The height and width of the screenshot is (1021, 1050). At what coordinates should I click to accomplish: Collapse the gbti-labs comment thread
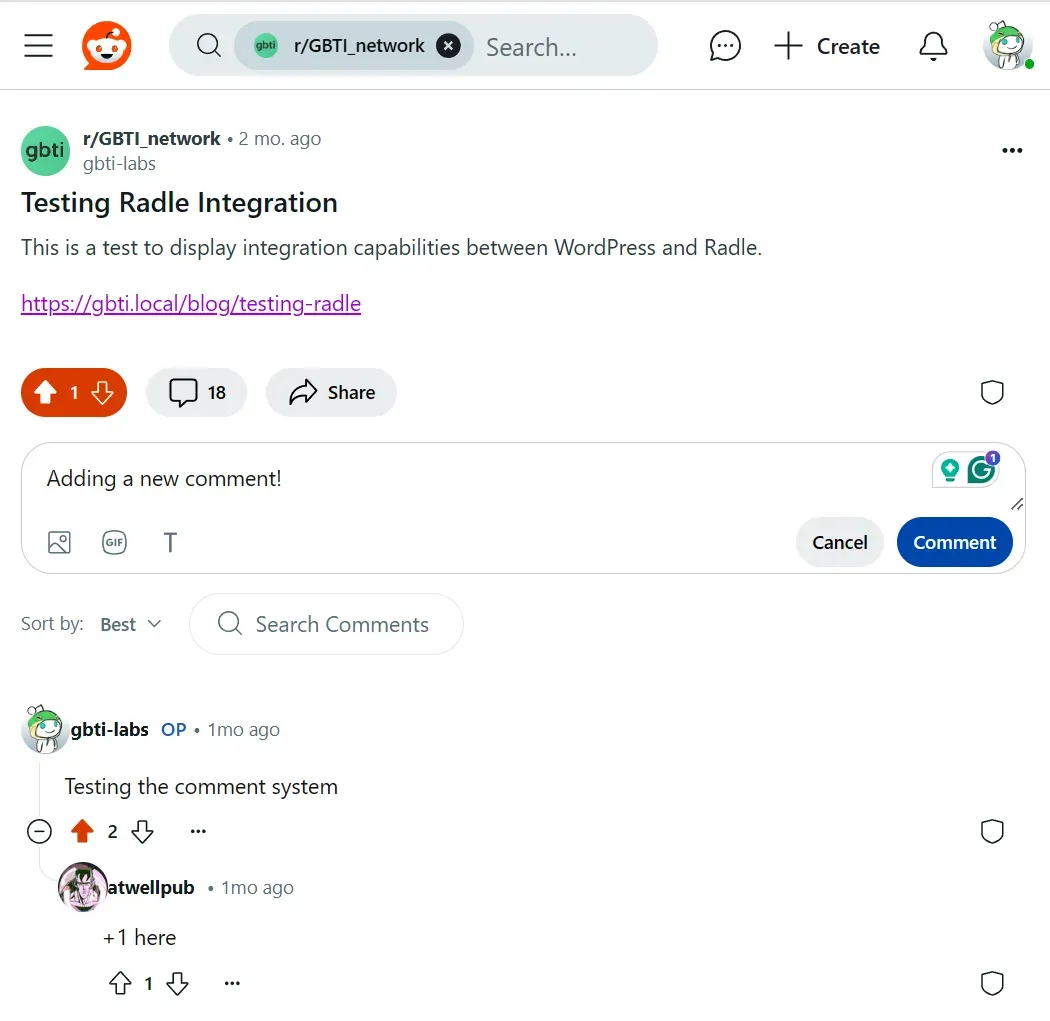click(x=40, y=832)
